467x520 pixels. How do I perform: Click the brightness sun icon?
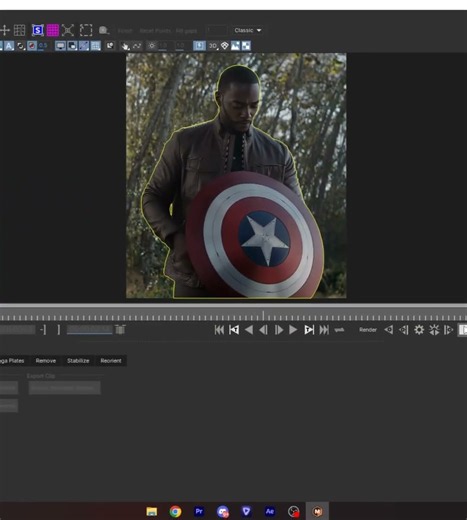(152, 46)
